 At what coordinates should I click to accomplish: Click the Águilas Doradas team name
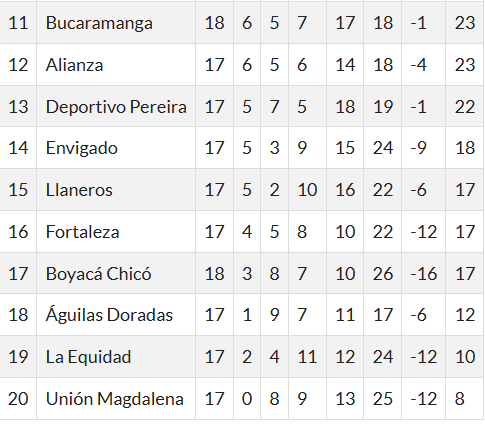click(109, 315)
